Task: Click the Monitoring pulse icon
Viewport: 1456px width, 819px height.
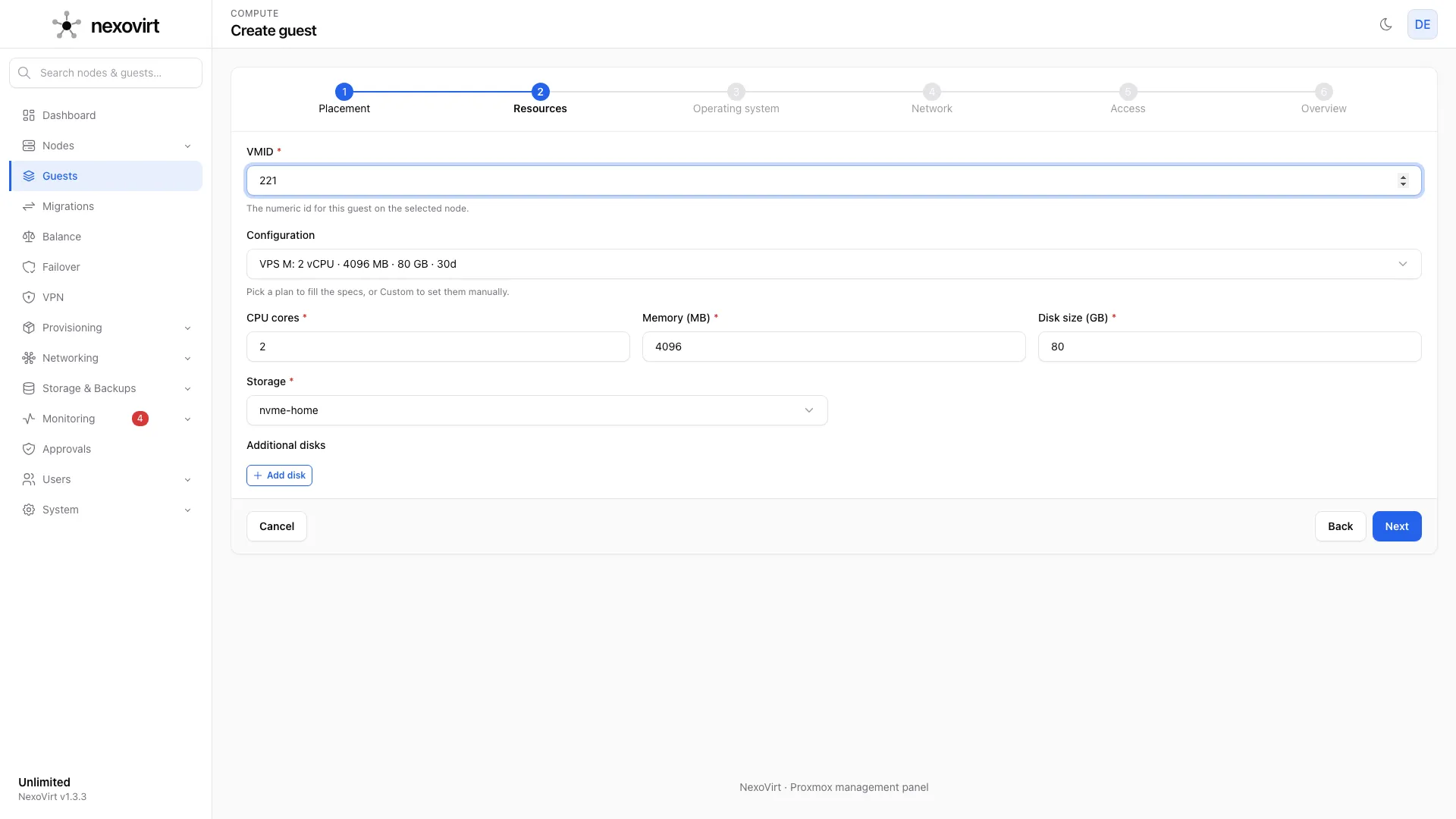Action: pyautogui.click(x=29, y=419)
